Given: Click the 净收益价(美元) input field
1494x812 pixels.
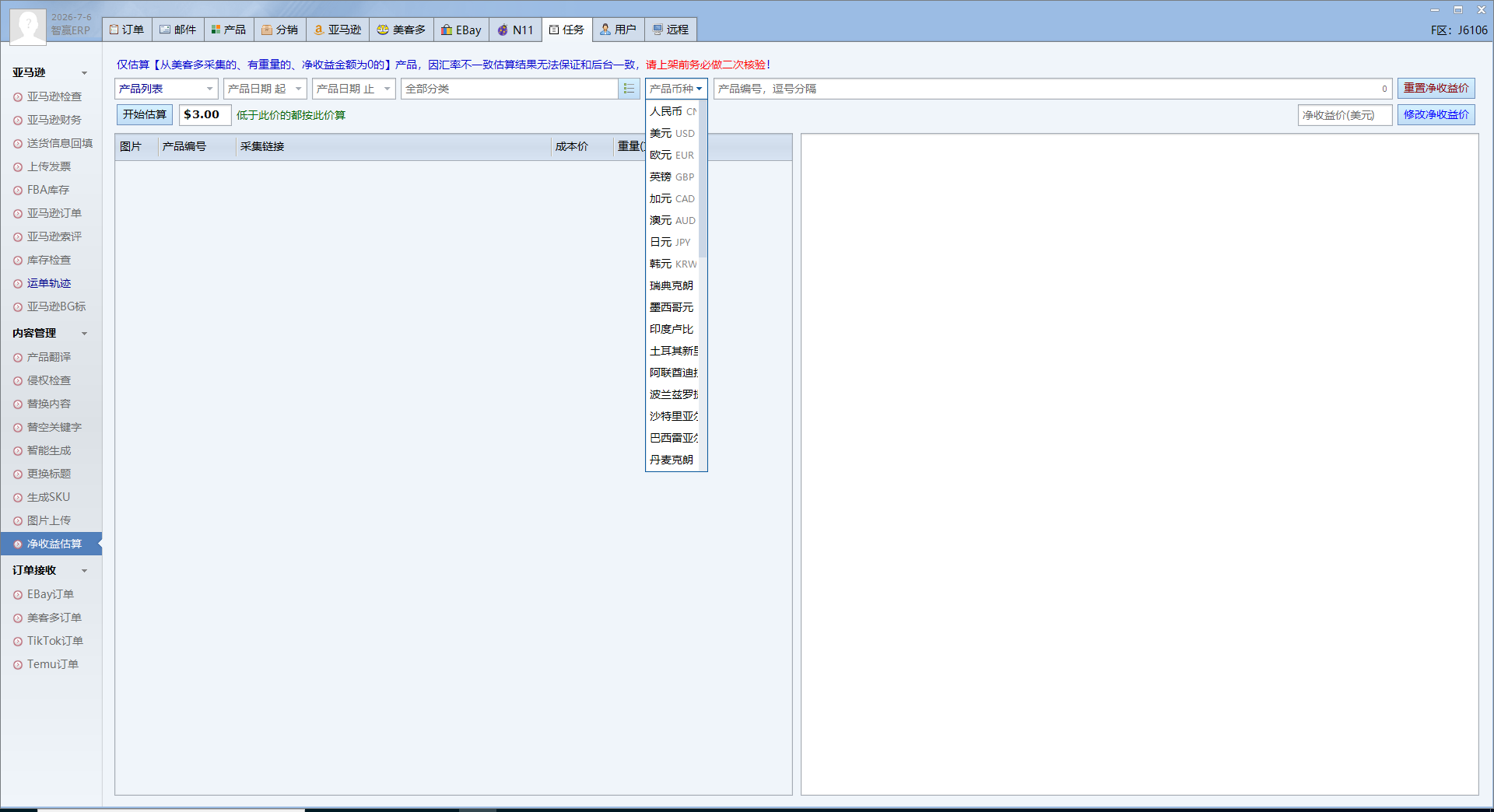Looking at the screenshot, I should point(1345,115).
